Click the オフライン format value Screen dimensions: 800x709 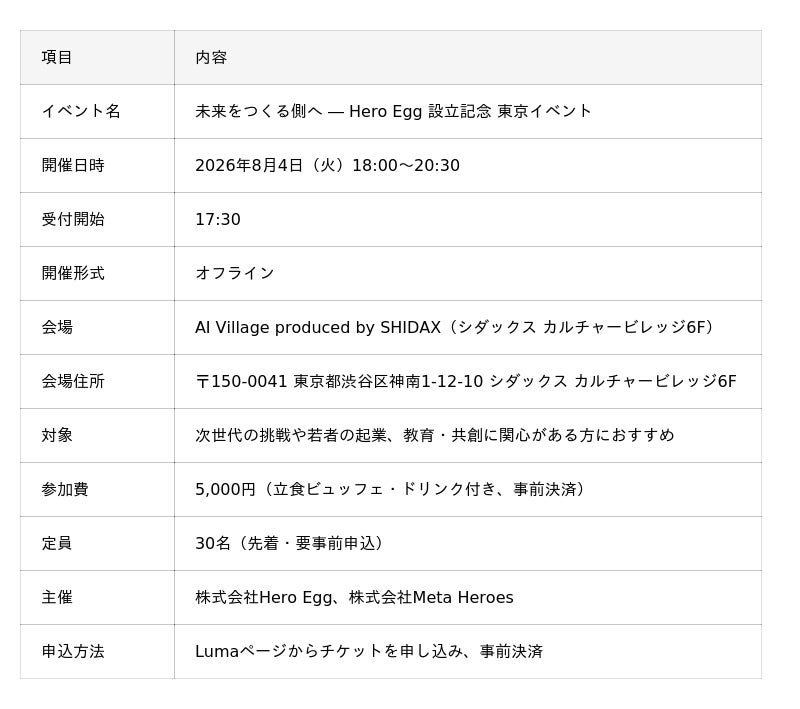[235, 273]
